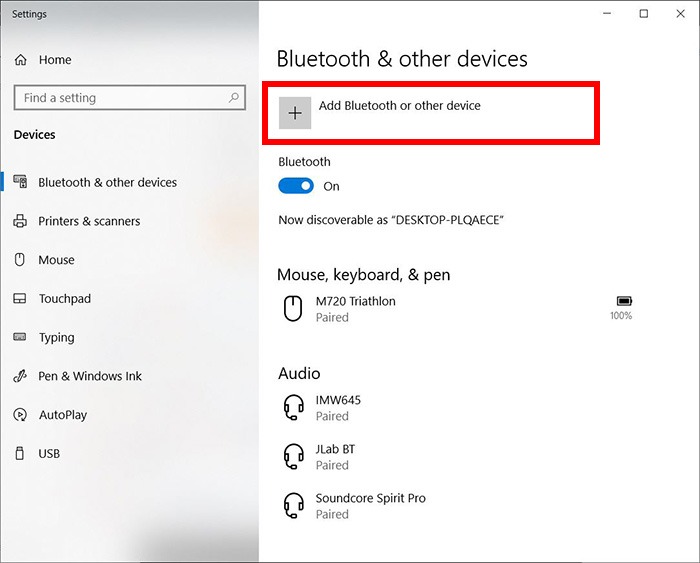Viewport: 700px width, 563px height.
Task: Click the Paired status under M720 Triathlon
Action: 332,317
